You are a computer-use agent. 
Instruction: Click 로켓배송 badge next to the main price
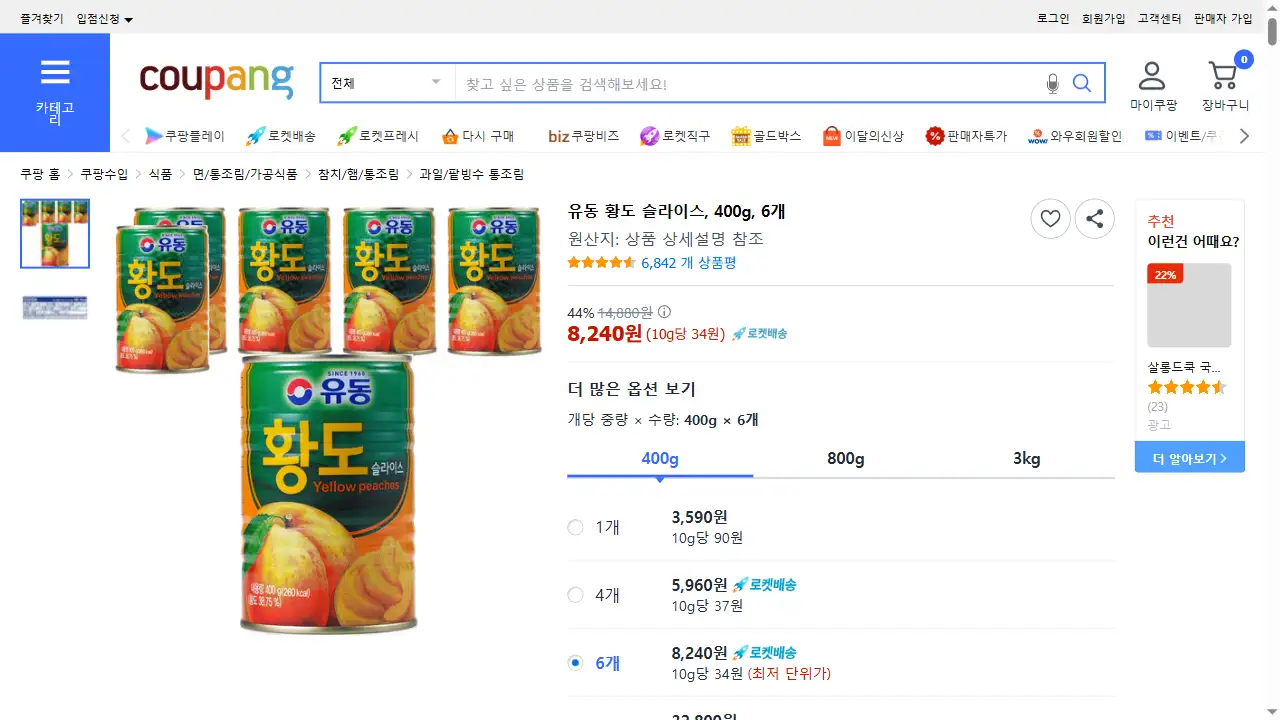coord(759,334)
